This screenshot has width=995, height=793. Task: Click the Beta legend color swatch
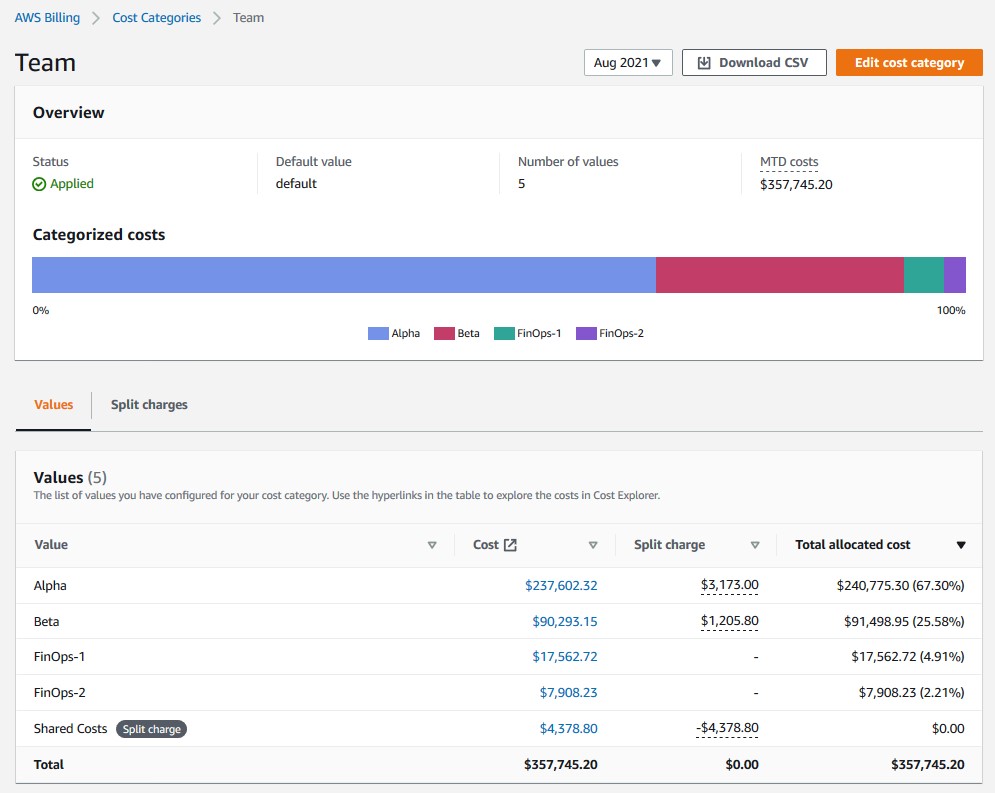(x=441, y=333)
